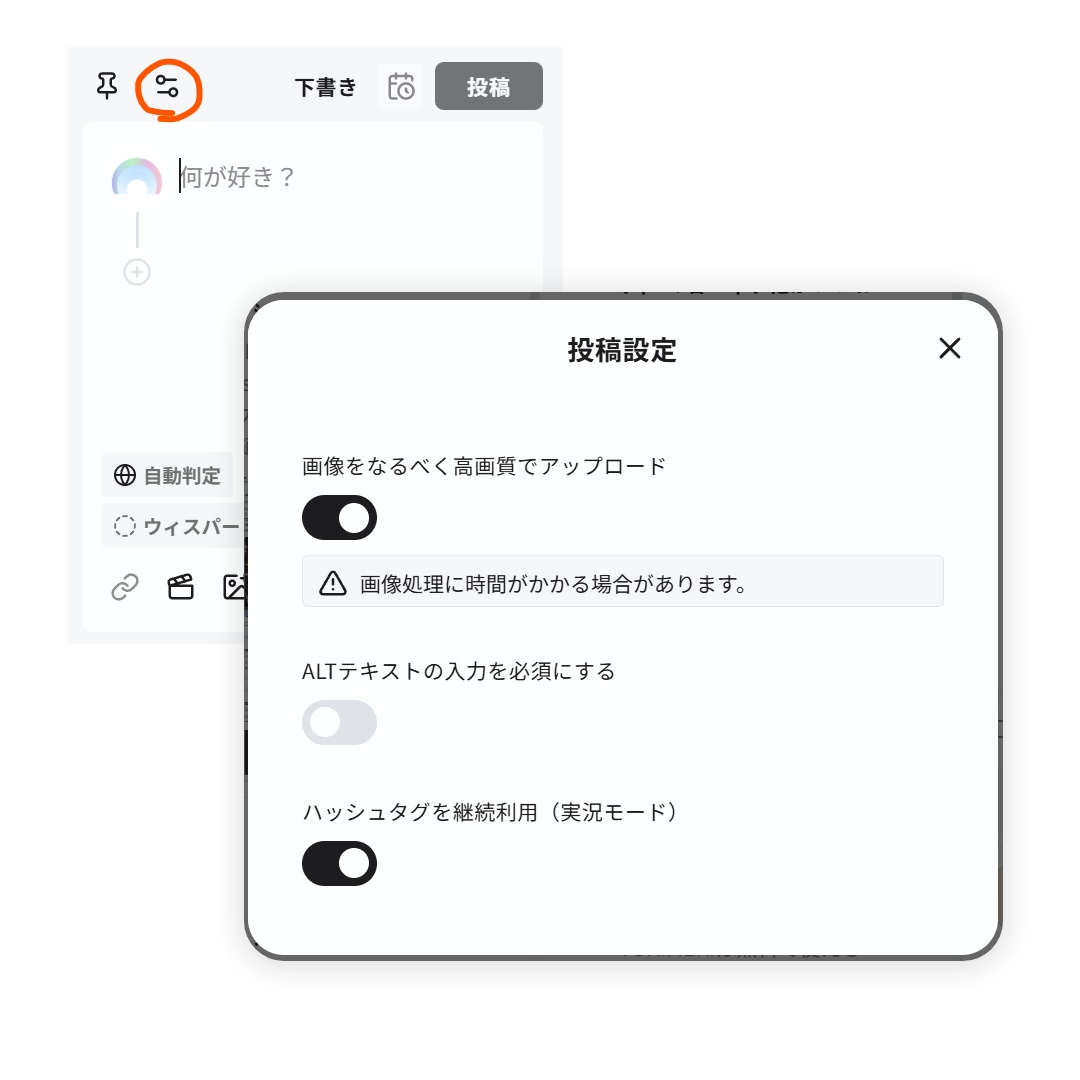Open the 自動判定 language selector

(167, 475)
